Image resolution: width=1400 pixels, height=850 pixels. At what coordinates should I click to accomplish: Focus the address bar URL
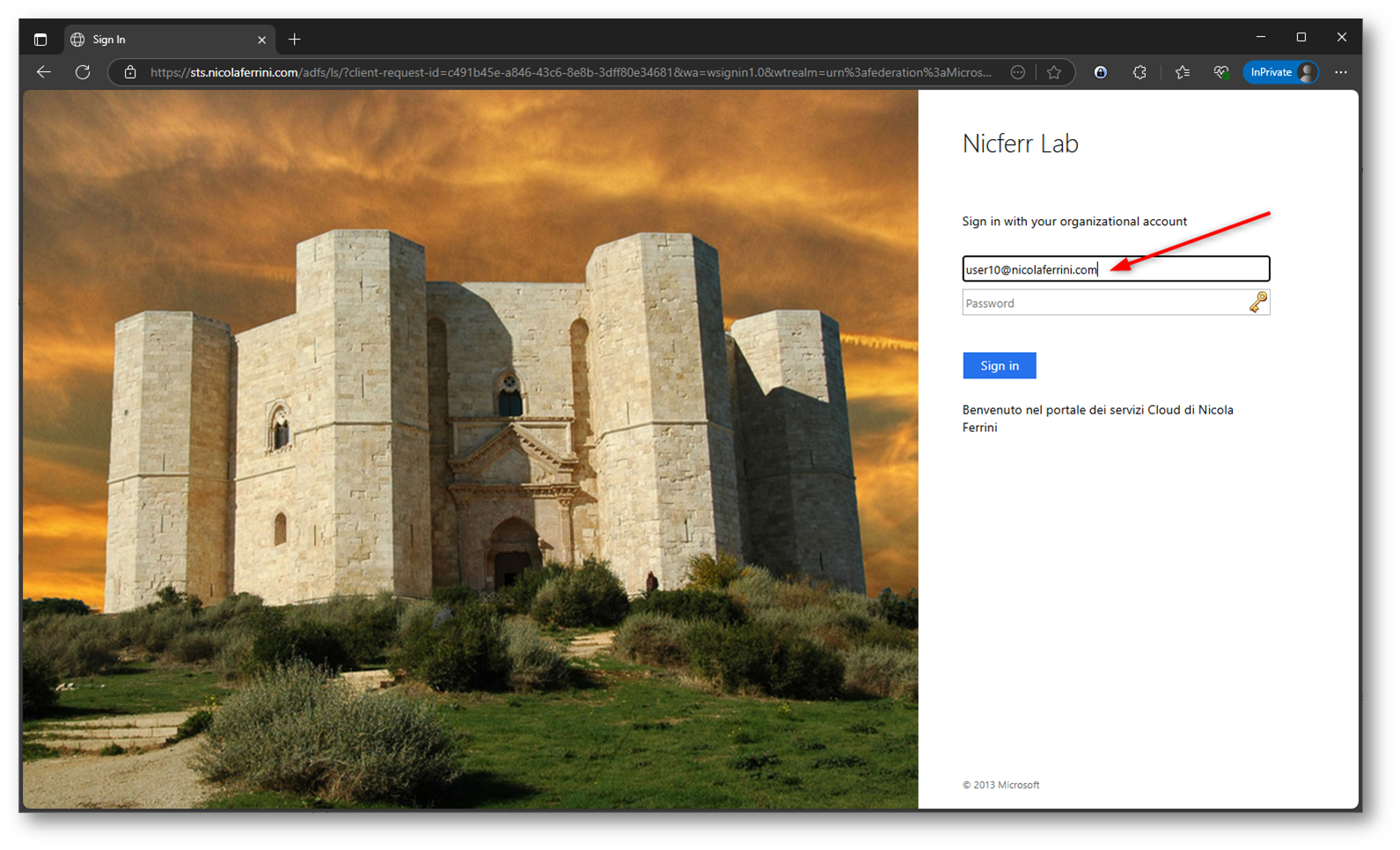coord(570,72)
